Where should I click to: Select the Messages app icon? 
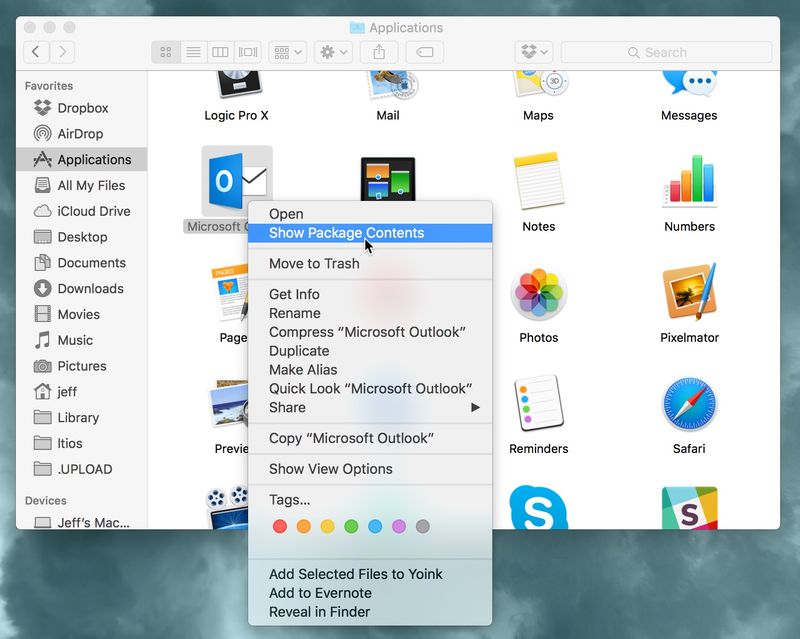coord(689,84)
